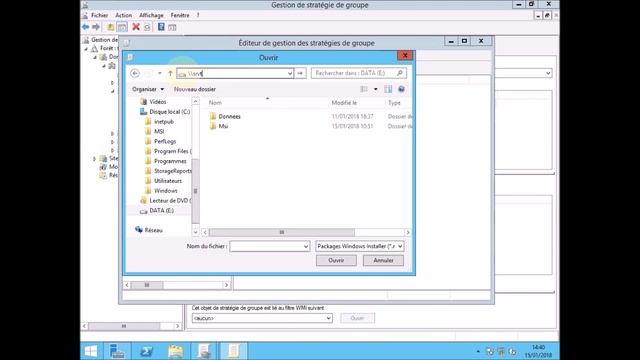This screenshot has height=360, width=640.
Task: Click Nouveau dossier button
Action: 195,89
